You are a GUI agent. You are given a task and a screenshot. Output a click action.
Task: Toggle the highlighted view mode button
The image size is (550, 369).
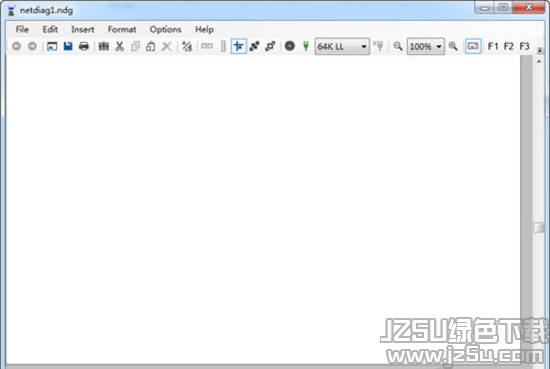(473, 46)
